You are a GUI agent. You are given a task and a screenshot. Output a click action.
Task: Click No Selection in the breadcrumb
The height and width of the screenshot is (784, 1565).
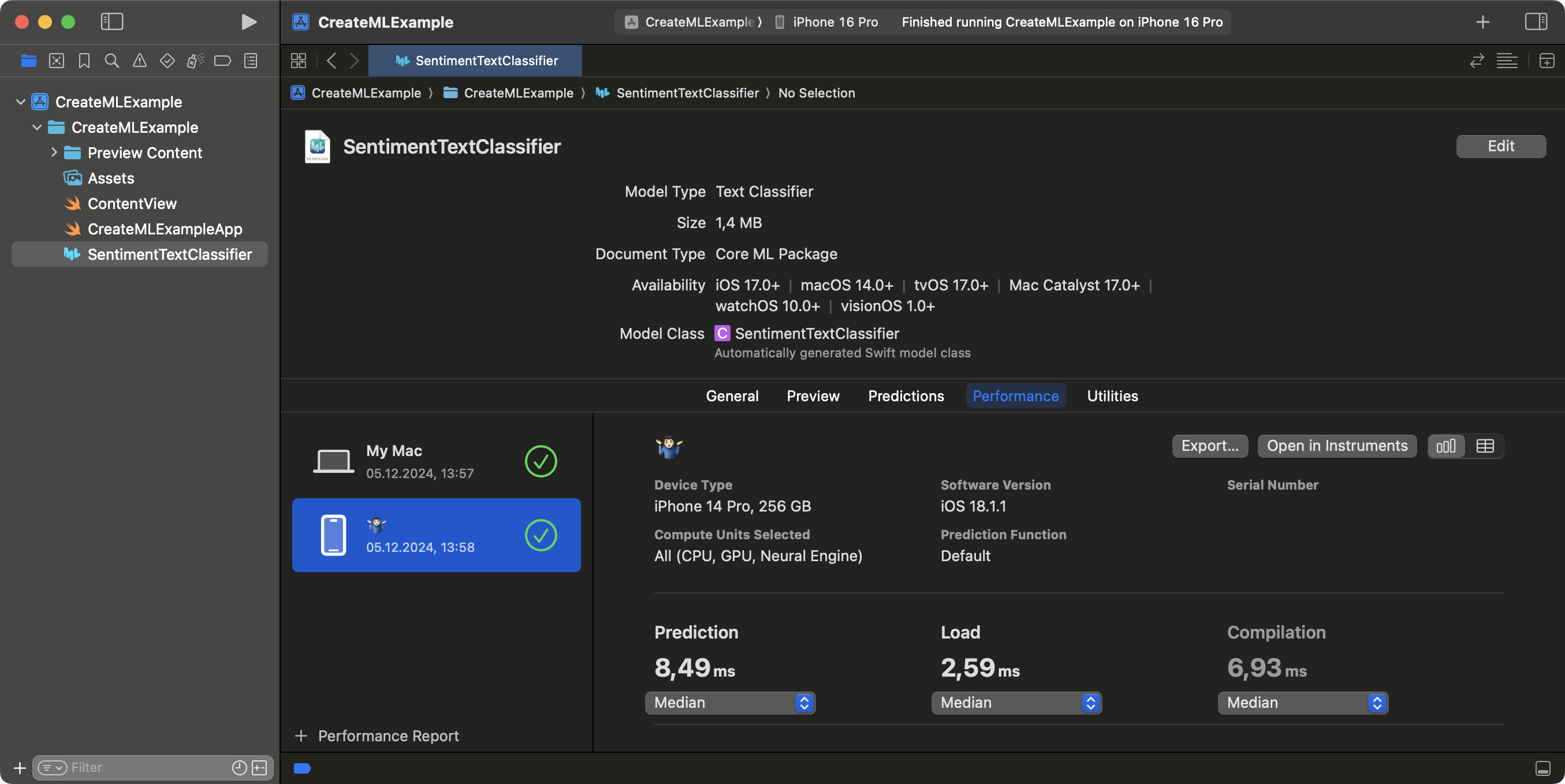click(817, 93)
